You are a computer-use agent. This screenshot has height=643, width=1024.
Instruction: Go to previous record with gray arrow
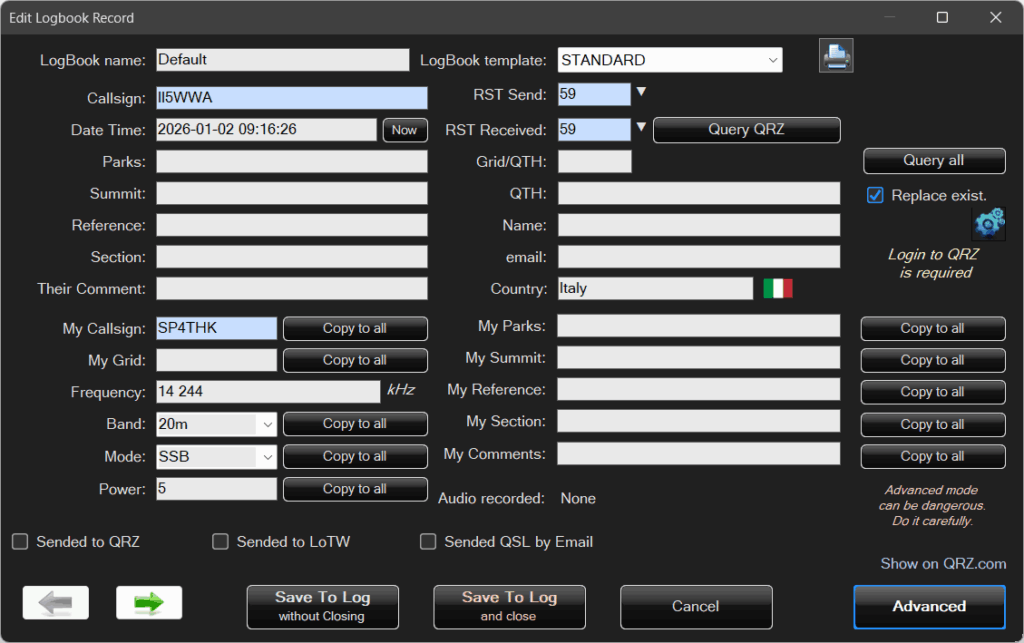(x=56, y=603)
